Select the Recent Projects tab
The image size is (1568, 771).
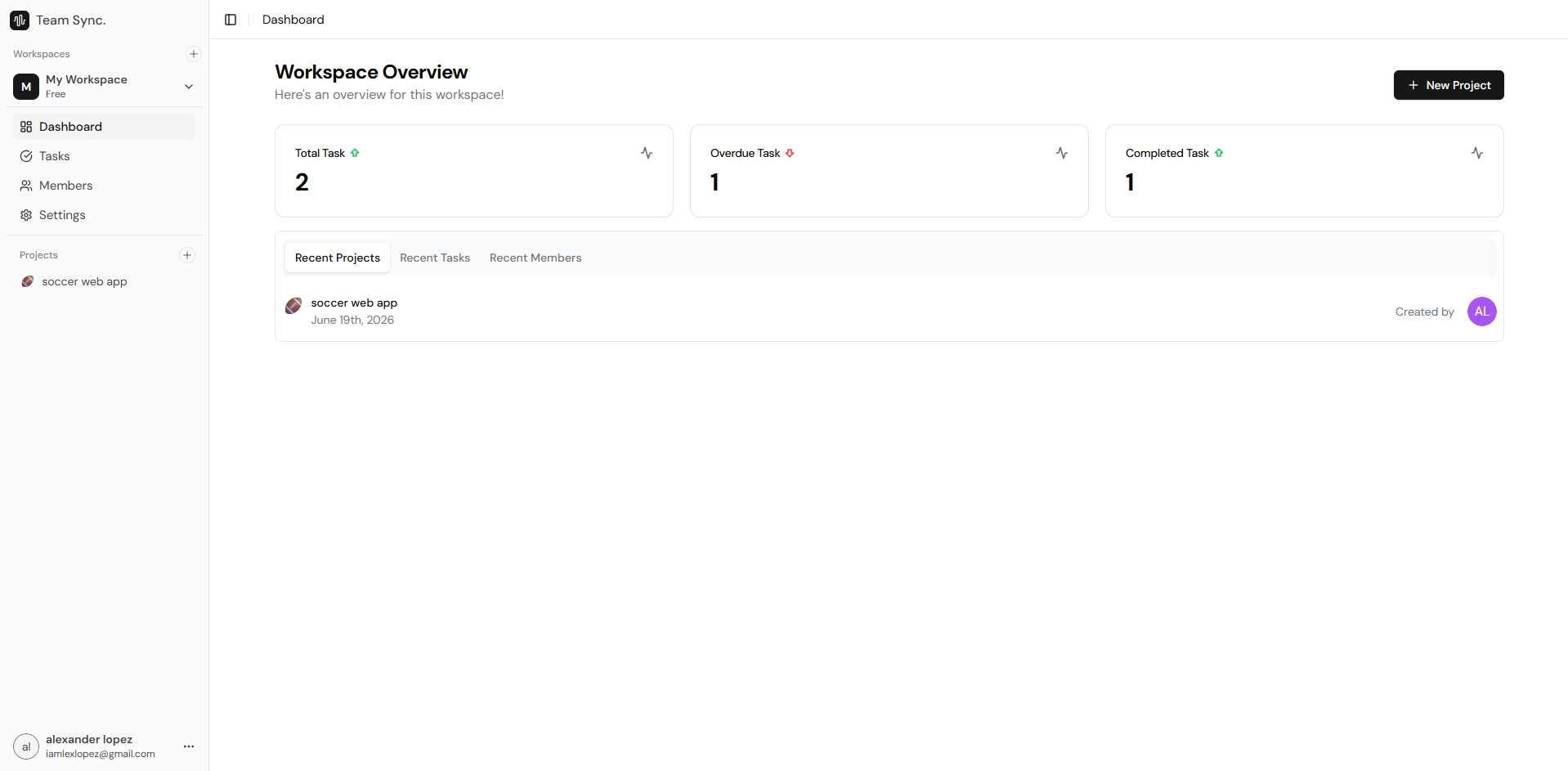338,258
